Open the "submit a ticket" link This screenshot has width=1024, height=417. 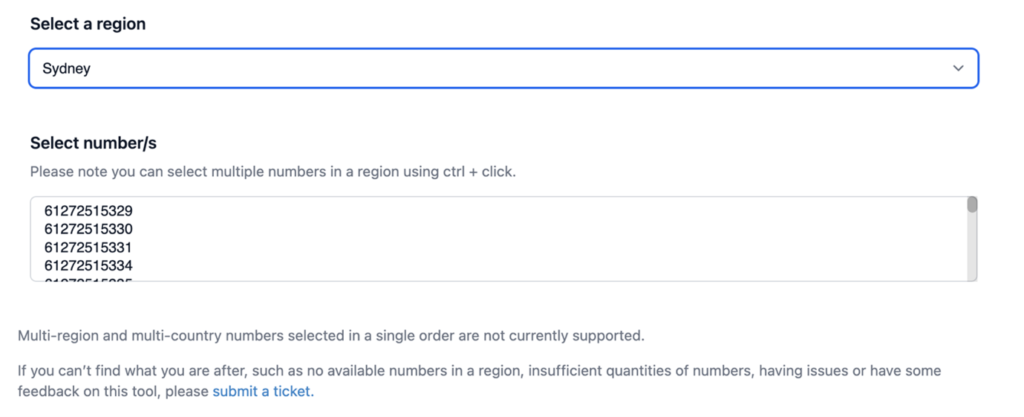click(261, 391)
